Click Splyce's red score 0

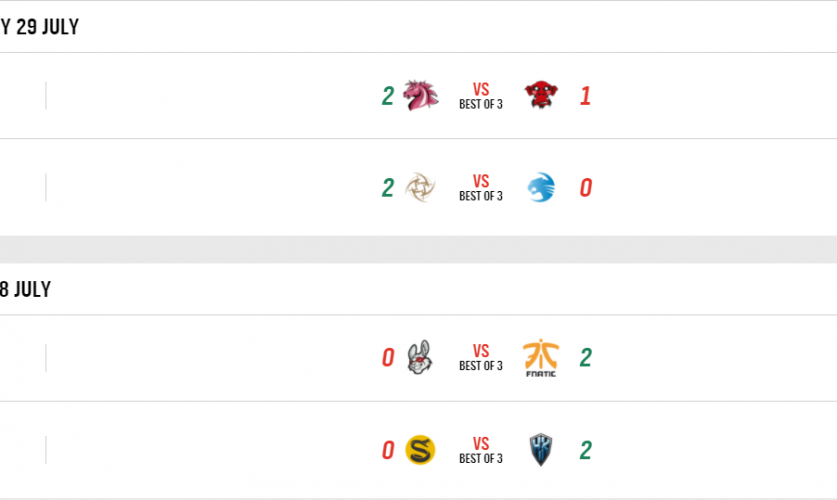pyautogui.click(x=387, y=451)
